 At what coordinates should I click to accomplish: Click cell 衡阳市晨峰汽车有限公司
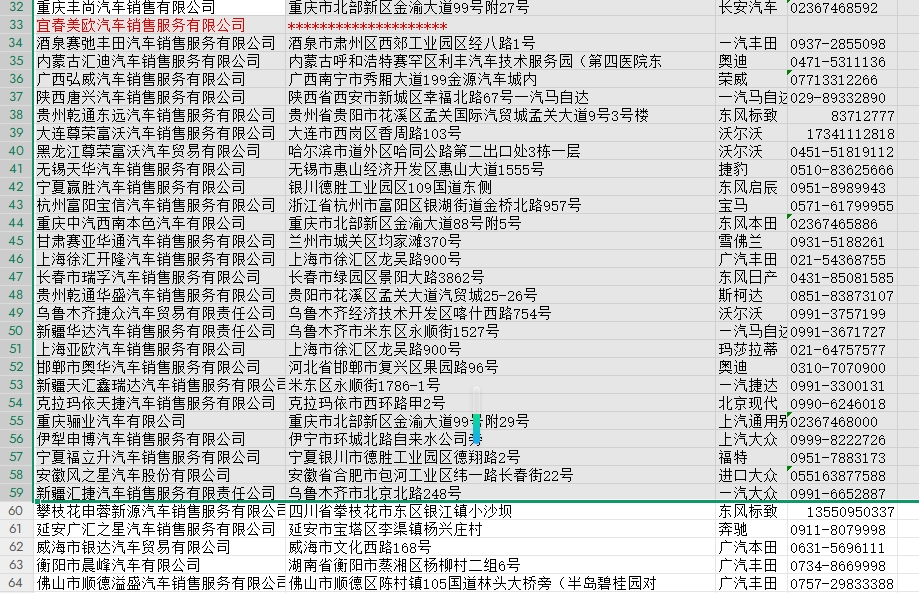click(x=159, y=565)
